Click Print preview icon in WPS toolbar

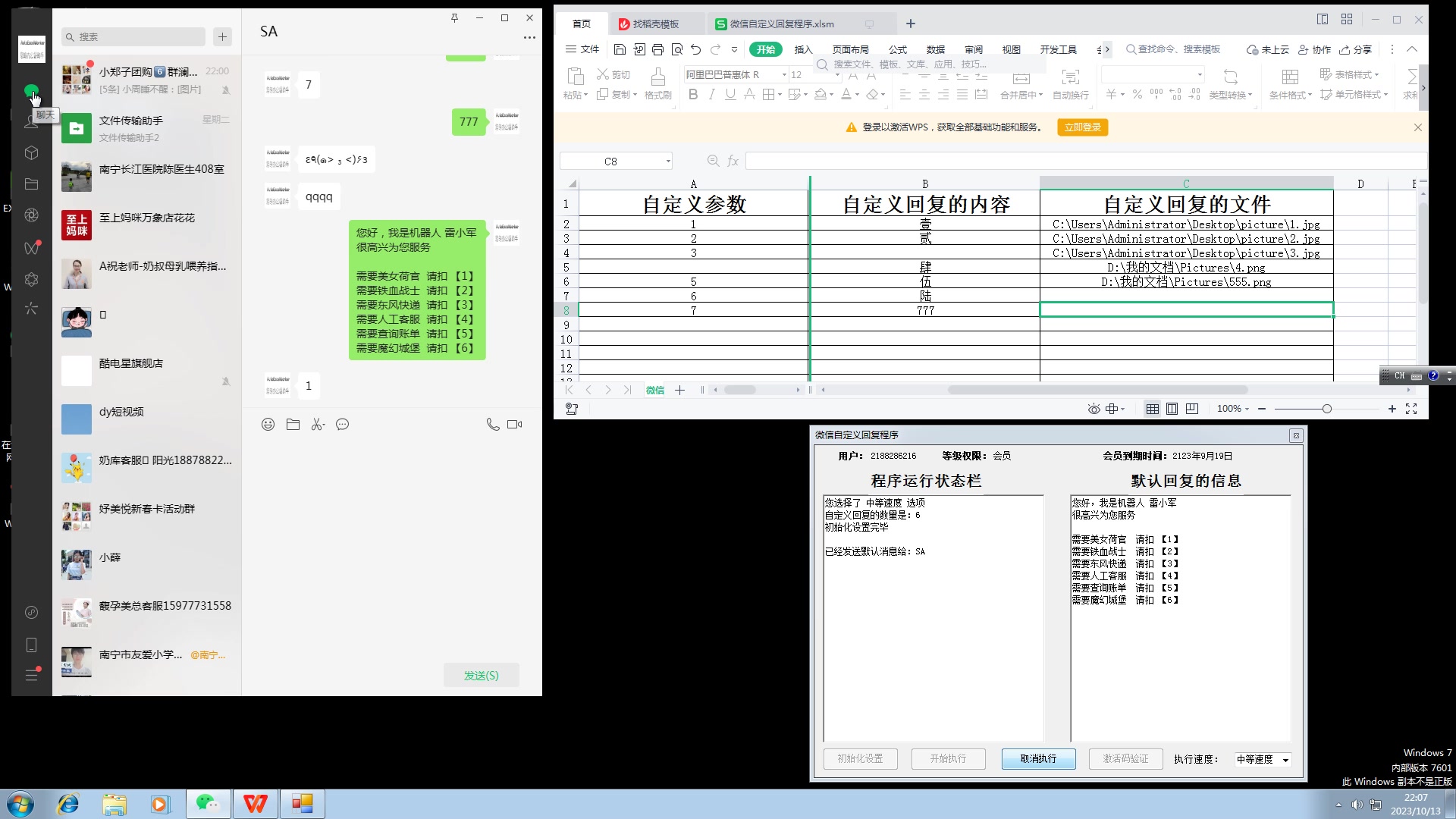677,49
